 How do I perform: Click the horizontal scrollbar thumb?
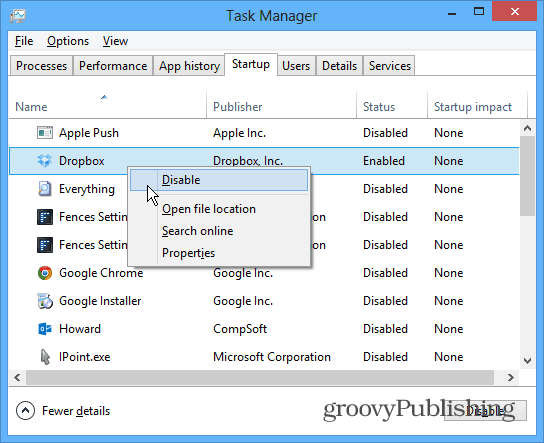click(260, 377)
